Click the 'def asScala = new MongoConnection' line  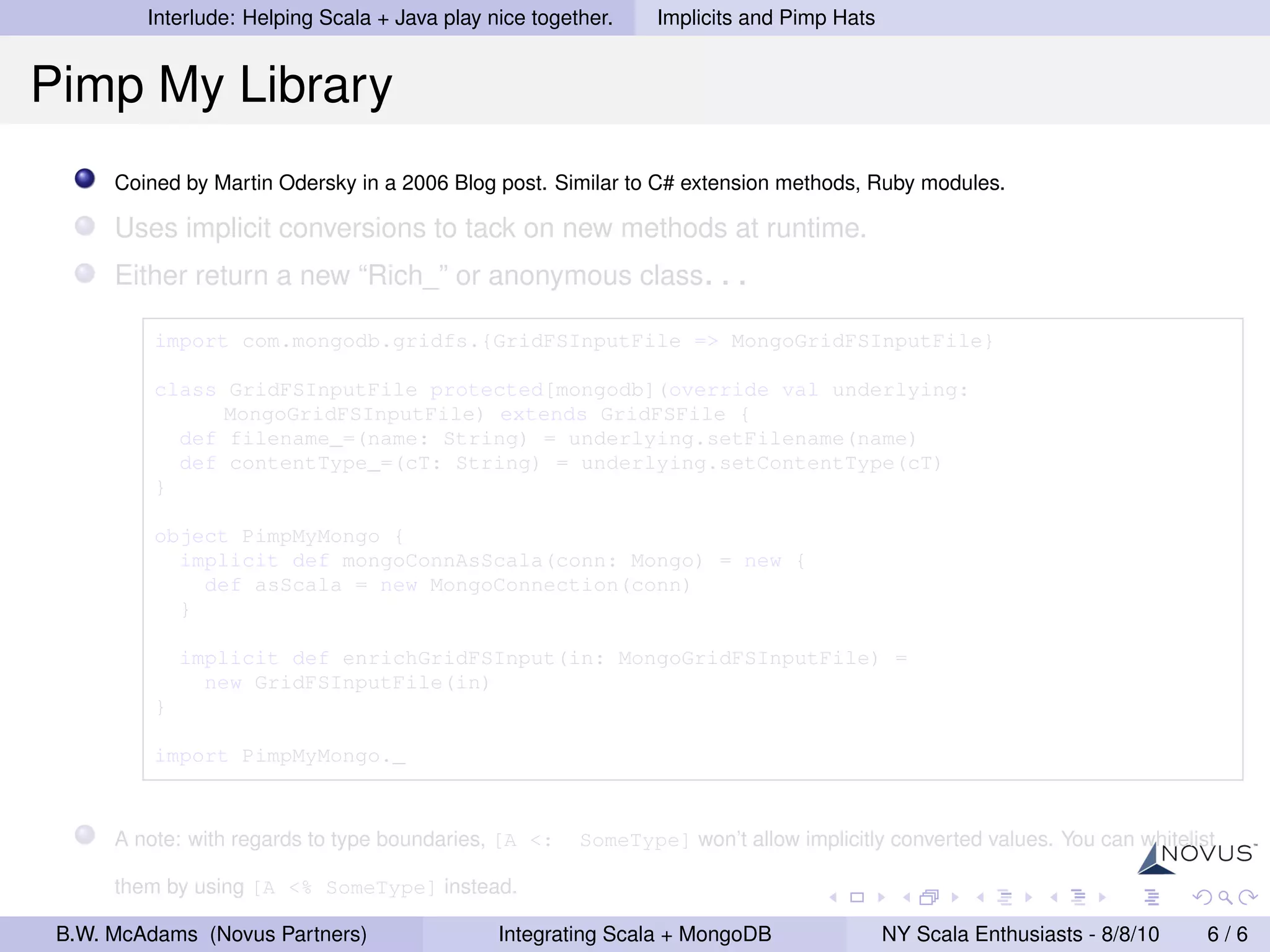[448, 586]
